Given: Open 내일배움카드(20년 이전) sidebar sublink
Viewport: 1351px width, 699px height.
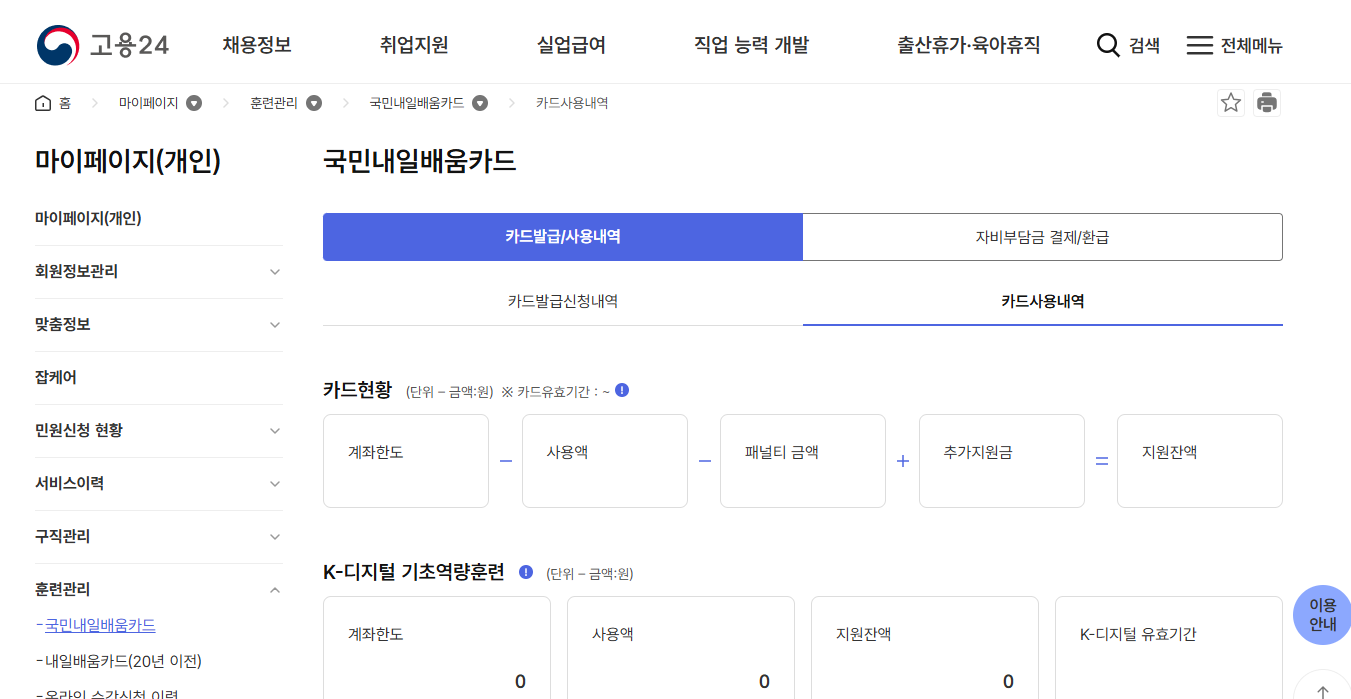Looking at the screenshot, I should (x=123, y=662).
